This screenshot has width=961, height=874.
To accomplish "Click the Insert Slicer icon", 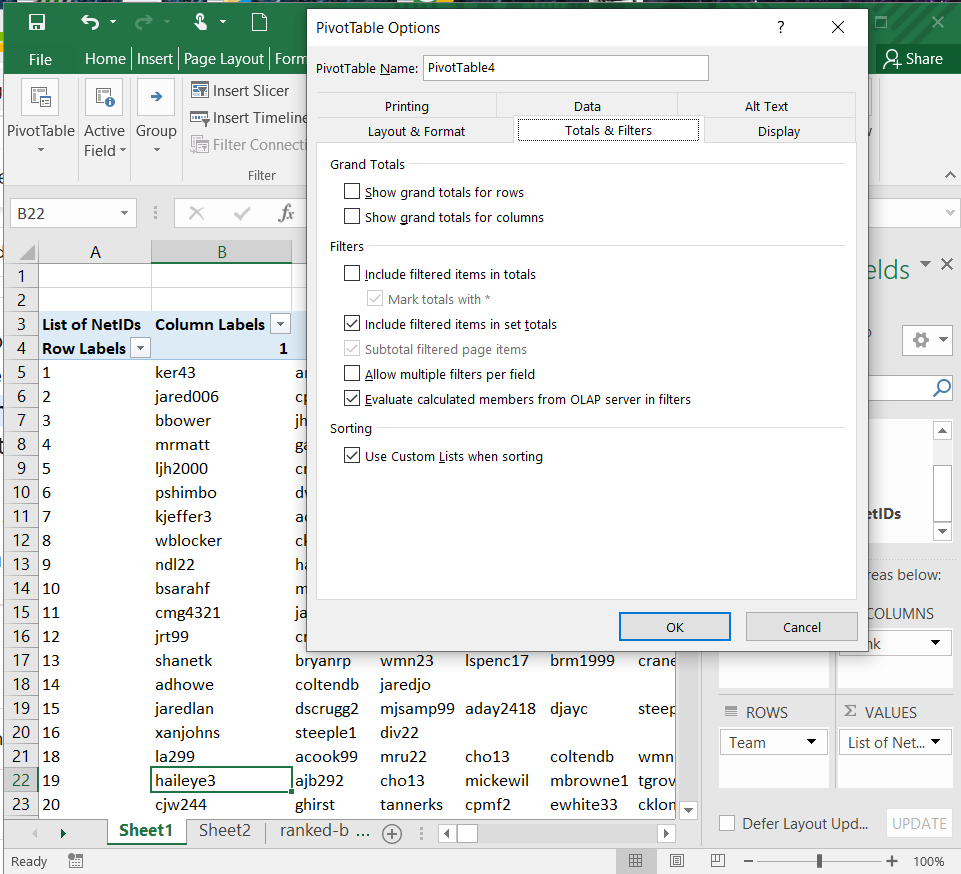I will point(199,91).
